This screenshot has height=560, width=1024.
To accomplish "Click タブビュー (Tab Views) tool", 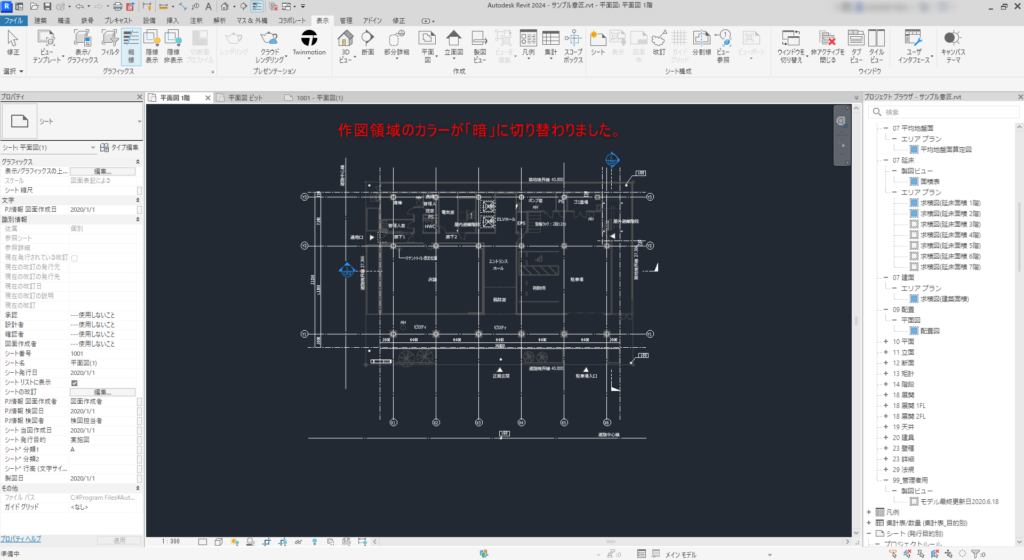I will tap(856, 46).
